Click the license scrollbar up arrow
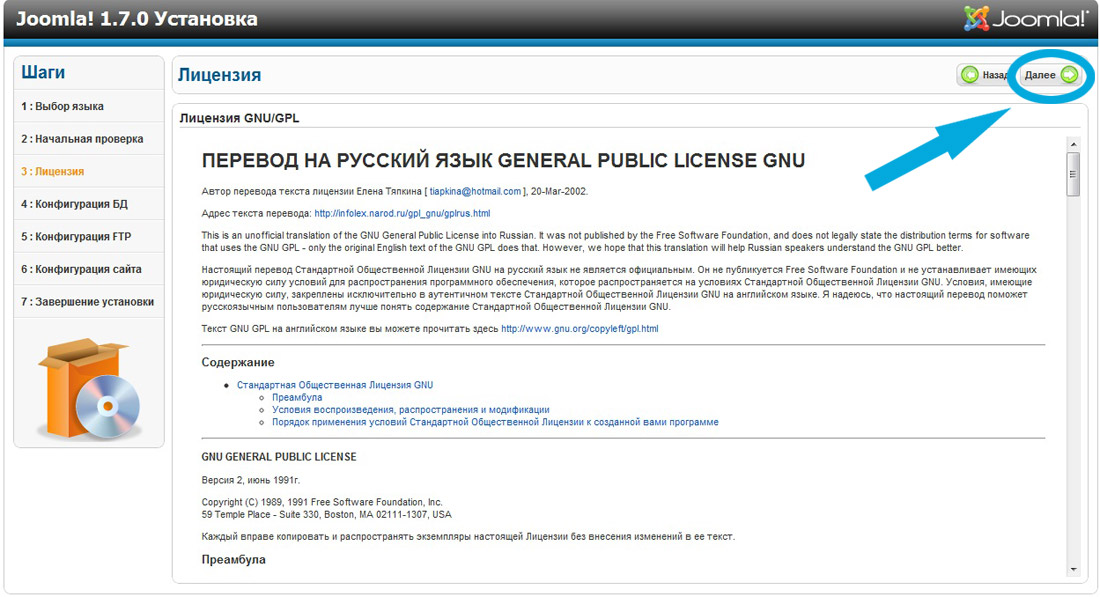1100x597 pixels. (1073, 144)
